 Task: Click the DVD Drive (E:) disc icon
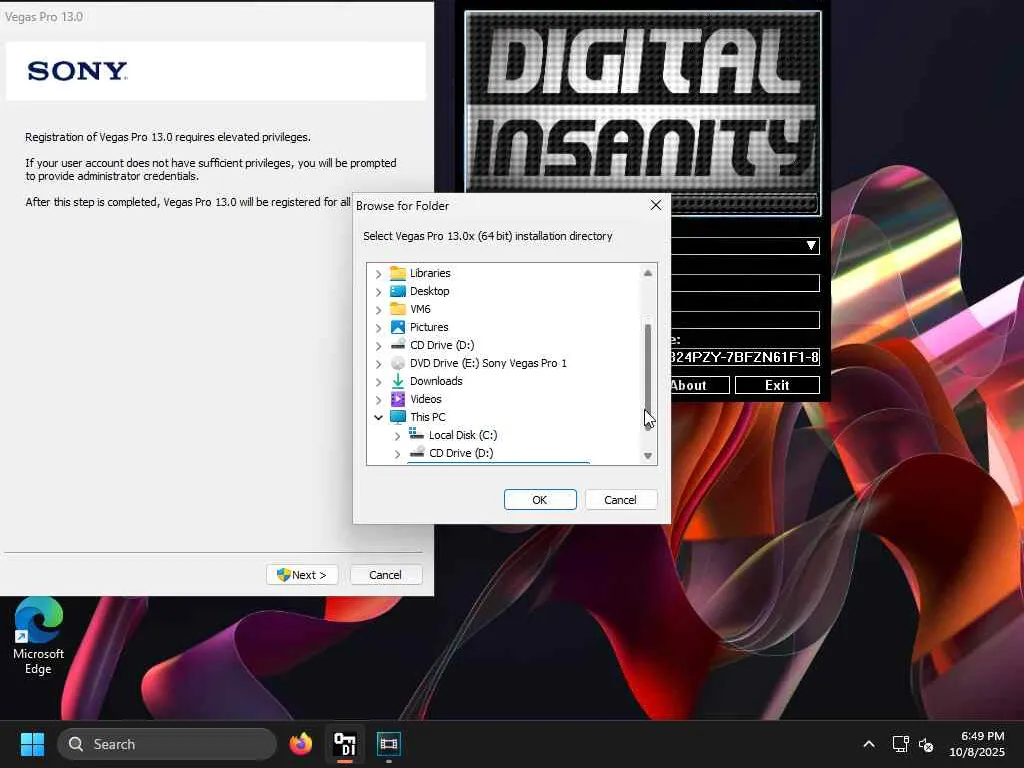(x=398, y=363)
